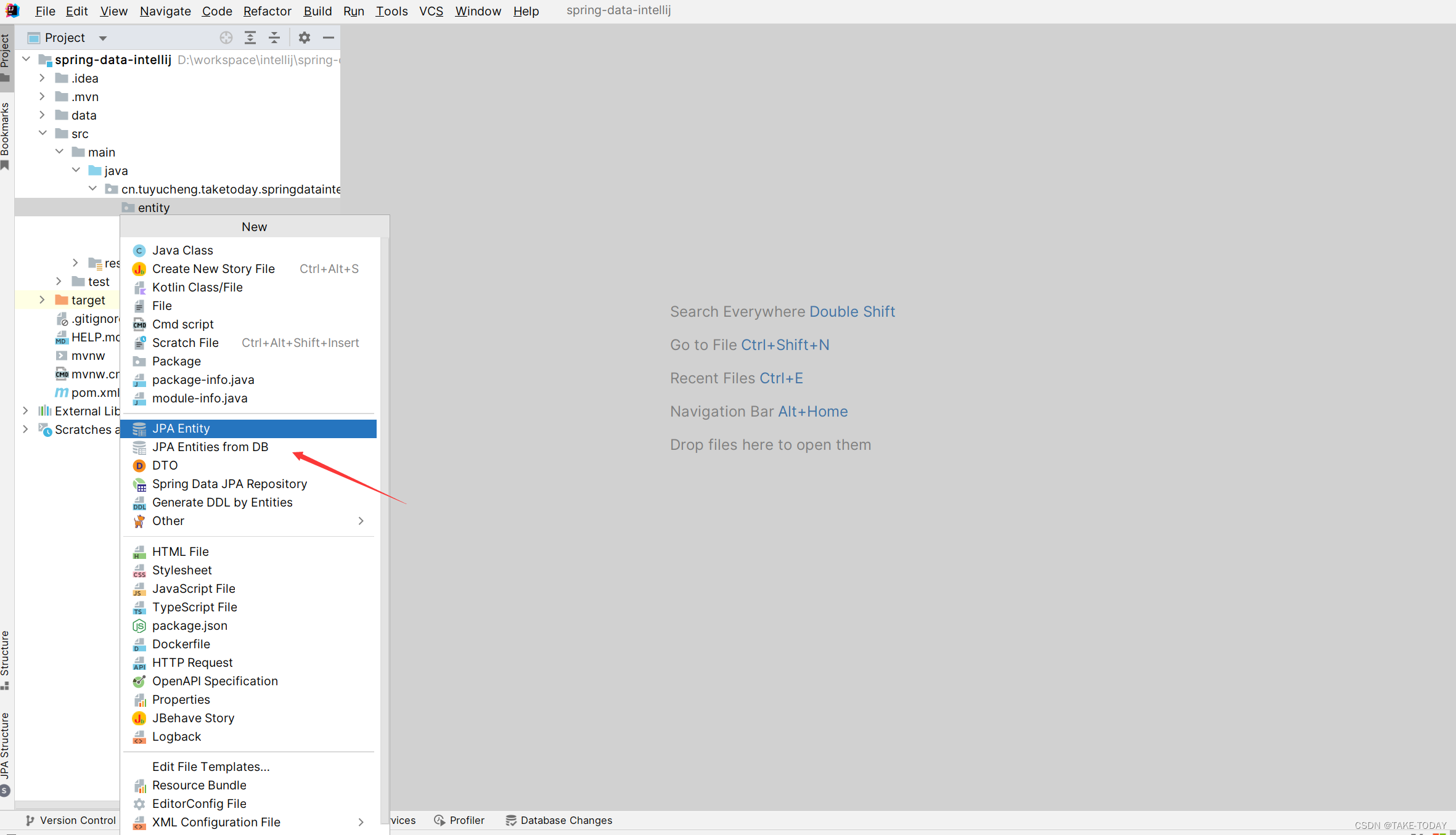The width and height of the screenshot is (1456, 835).
Task: Open the Project view dropdown arrow
Action: click(x=103, y=38)
